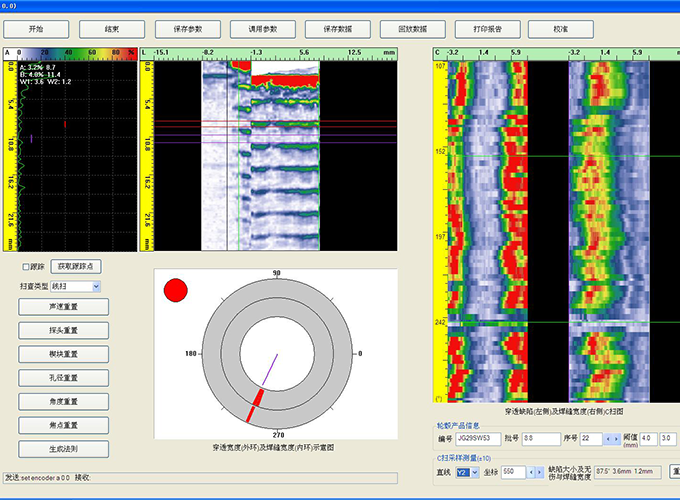Click the right arrow of 序号 stepper
The image size is (680, 500).
click(x=617, y=438)
